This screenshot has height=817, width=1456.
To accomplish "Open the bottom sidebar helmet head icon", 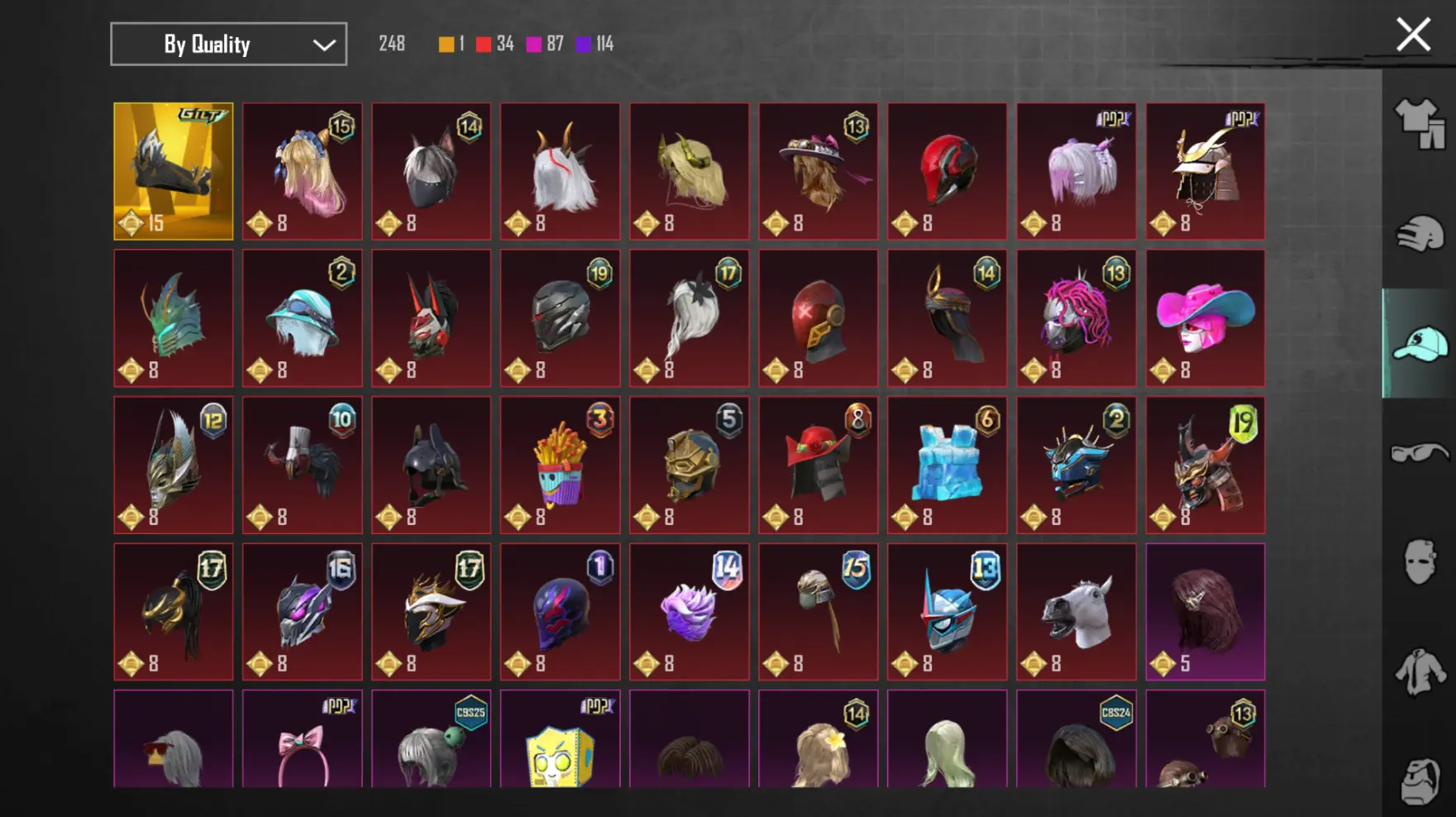I will 1420,781.
